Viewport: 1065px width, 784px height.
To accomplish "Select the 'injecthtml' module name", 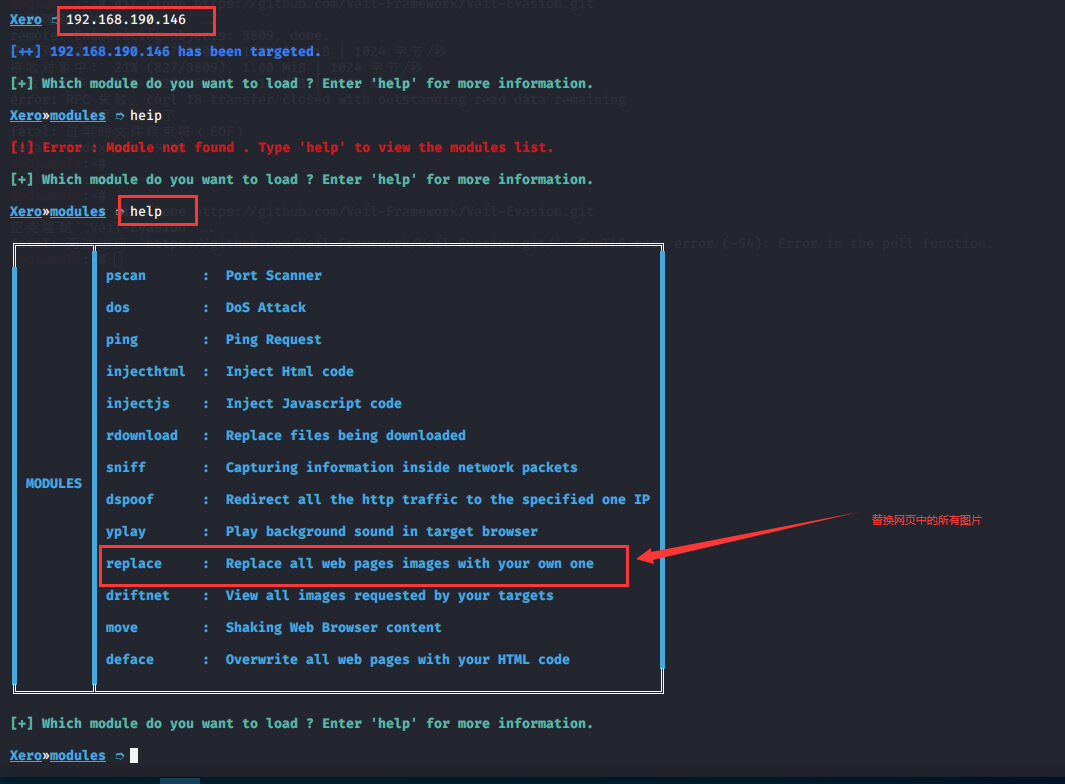I will coord(145,372).
